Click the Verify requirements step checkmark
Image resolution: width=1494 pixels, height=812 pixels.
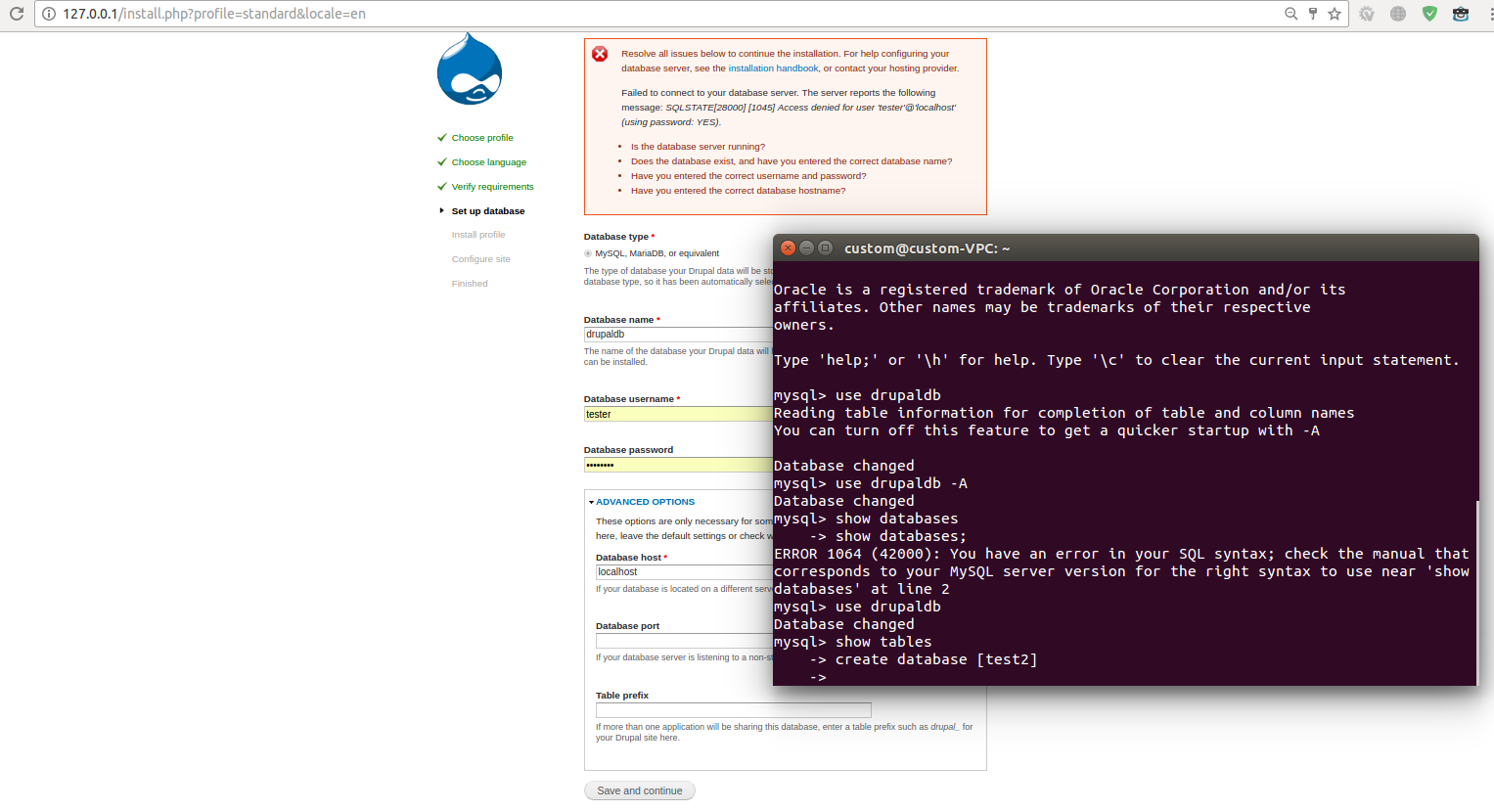442,187
